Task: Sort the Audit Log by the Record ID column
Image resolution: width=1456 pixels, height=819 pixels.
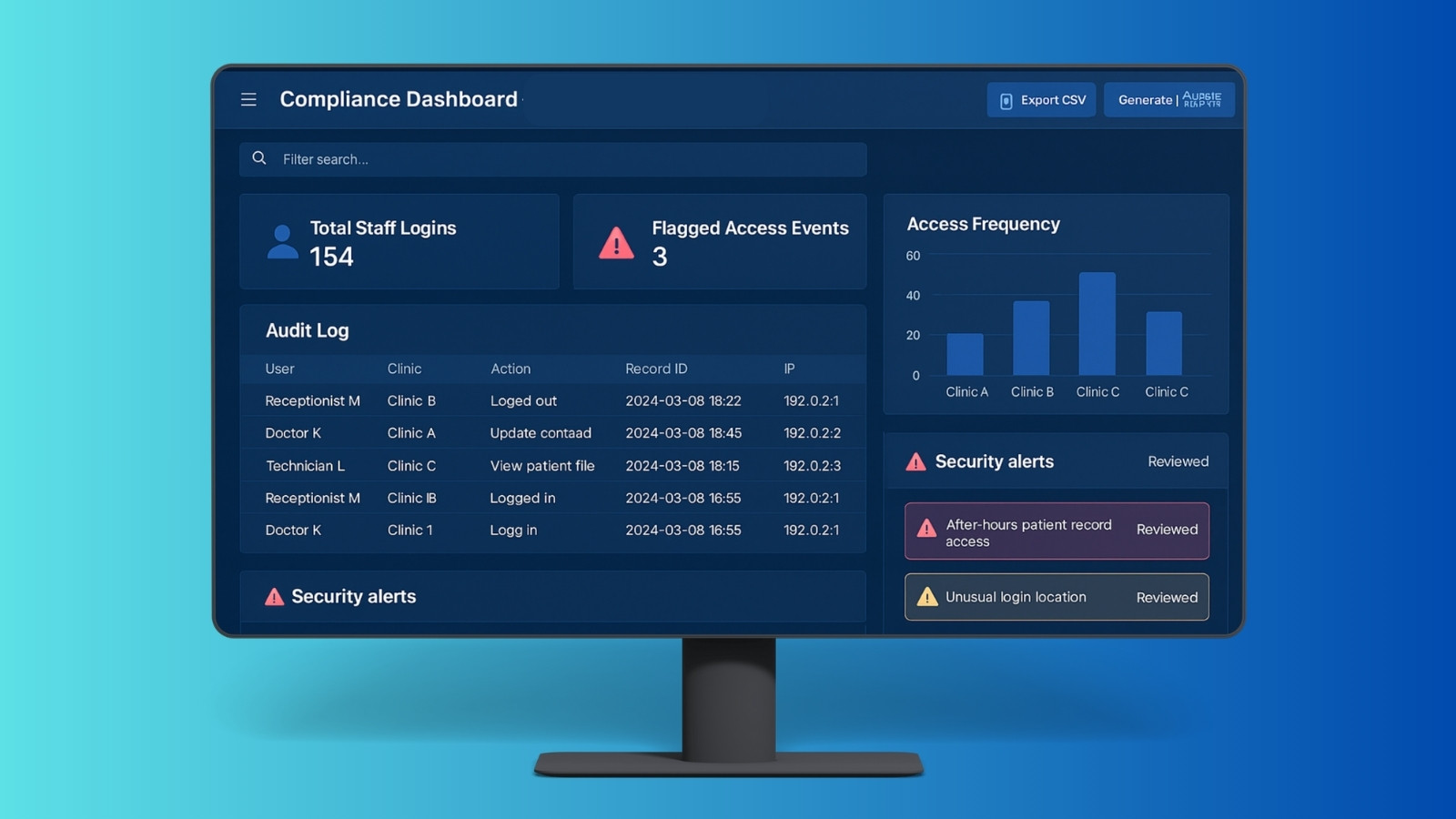Action: coord(656,369)
